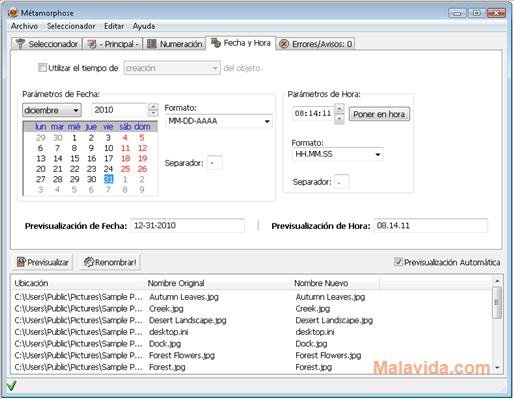514x399 pixels.
Task: Click the time Separador input field
Action: 342,182
